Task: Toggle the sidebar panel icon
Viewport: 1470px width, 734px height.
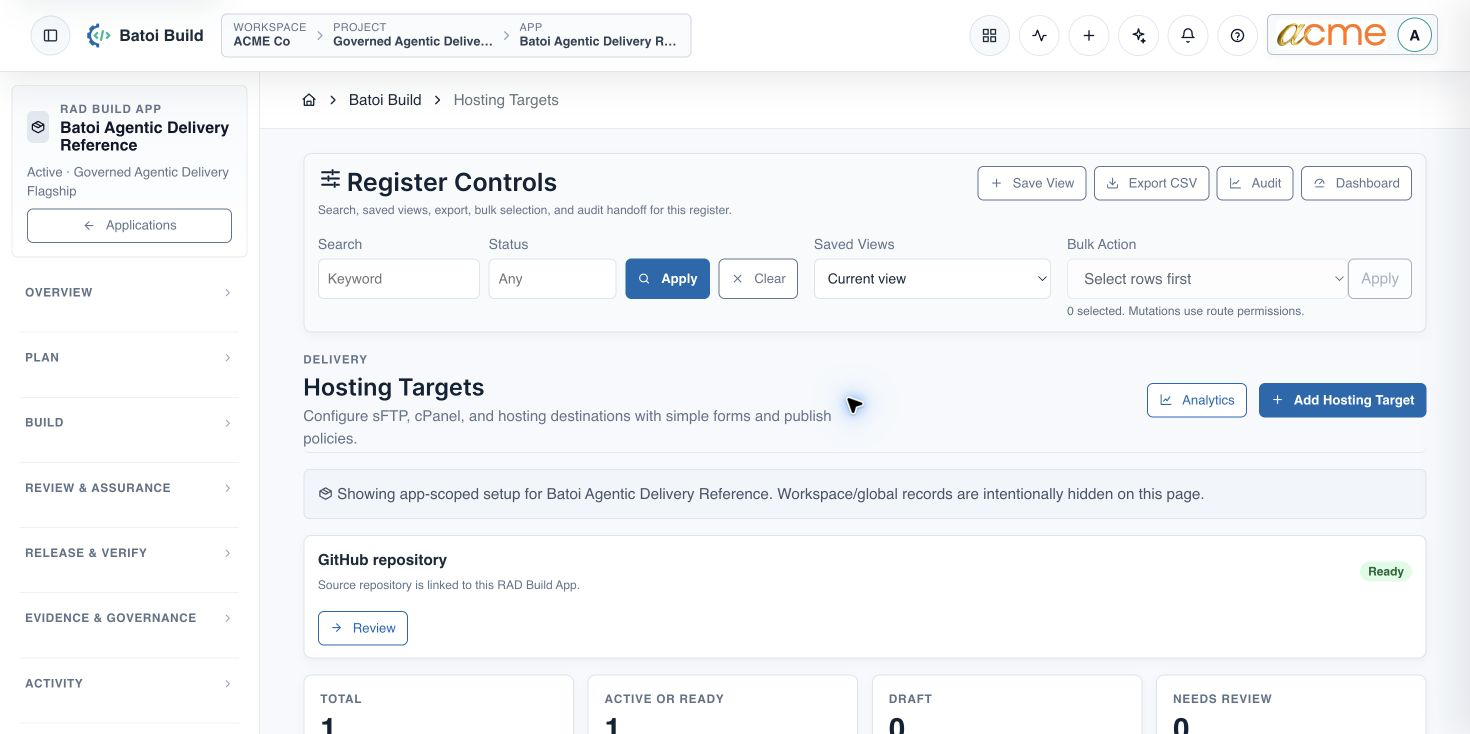Action: [x=50, y=35]
